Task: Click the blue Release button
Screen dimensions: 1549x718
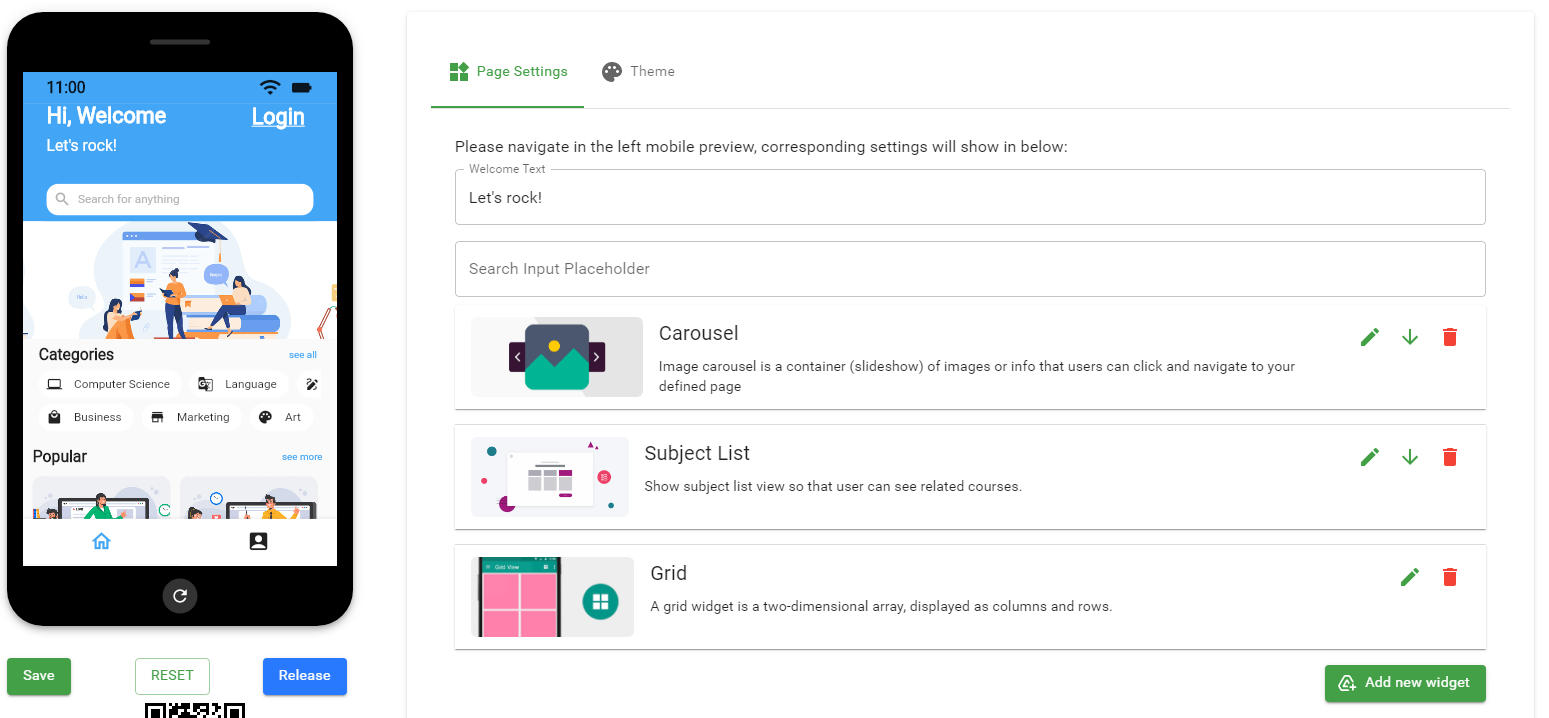Action: click(x=304, y=676)
